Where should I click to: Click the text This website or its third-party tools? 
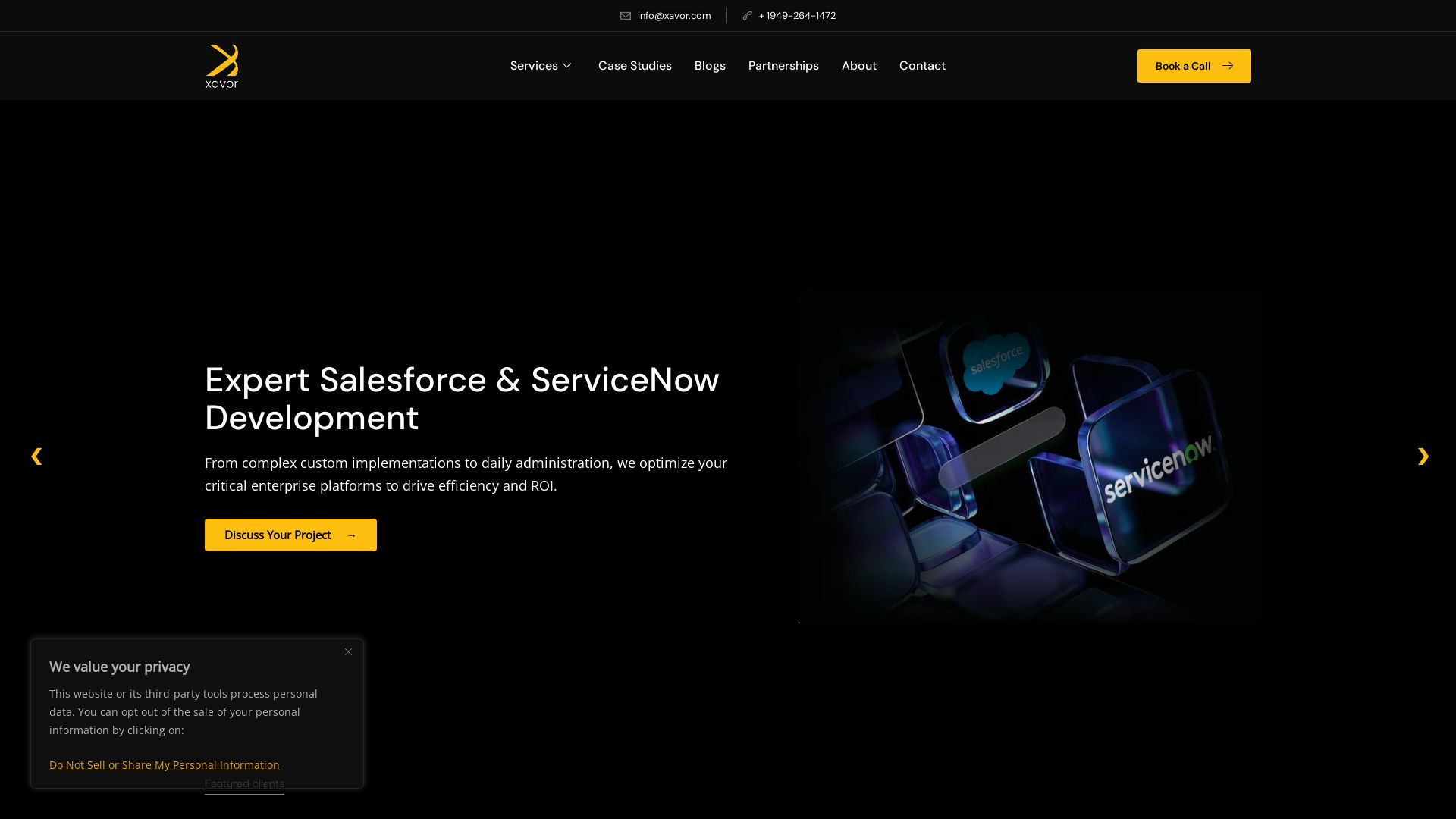(x=184, y=712)
